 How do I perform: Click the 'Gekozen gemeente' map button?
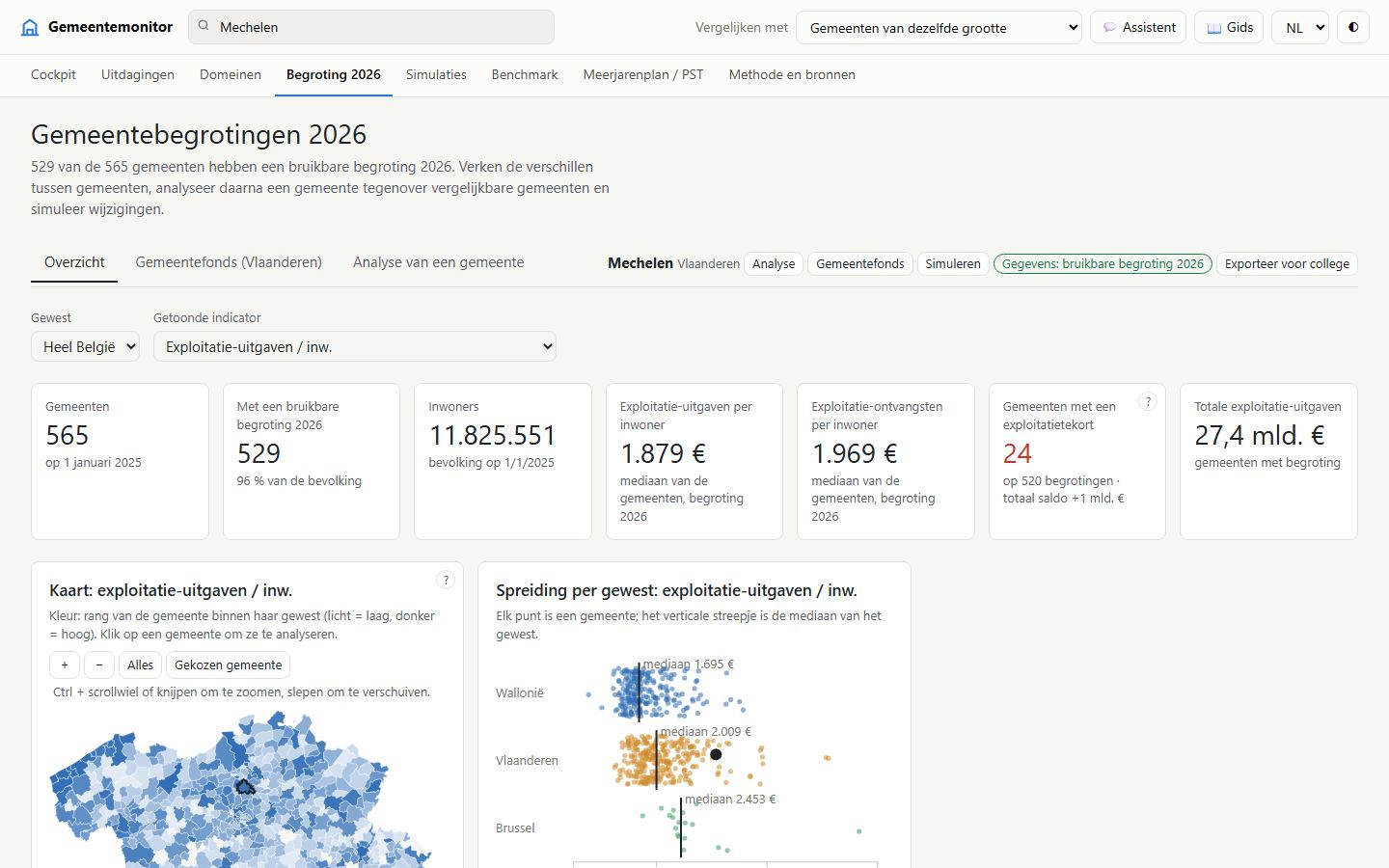(x=228, y=665)
